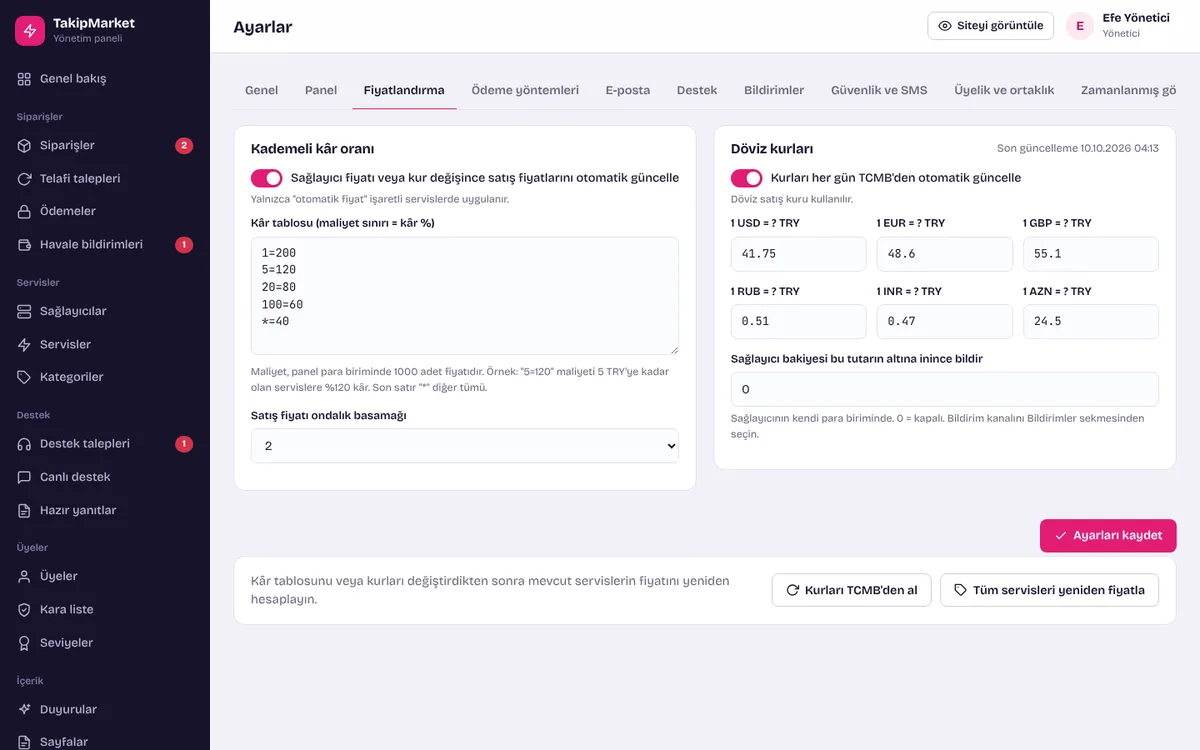This screenshot has height=750, width=1200.
Task: Click the Telafi talepleri refresh icon
Action: tap(25, 179)
